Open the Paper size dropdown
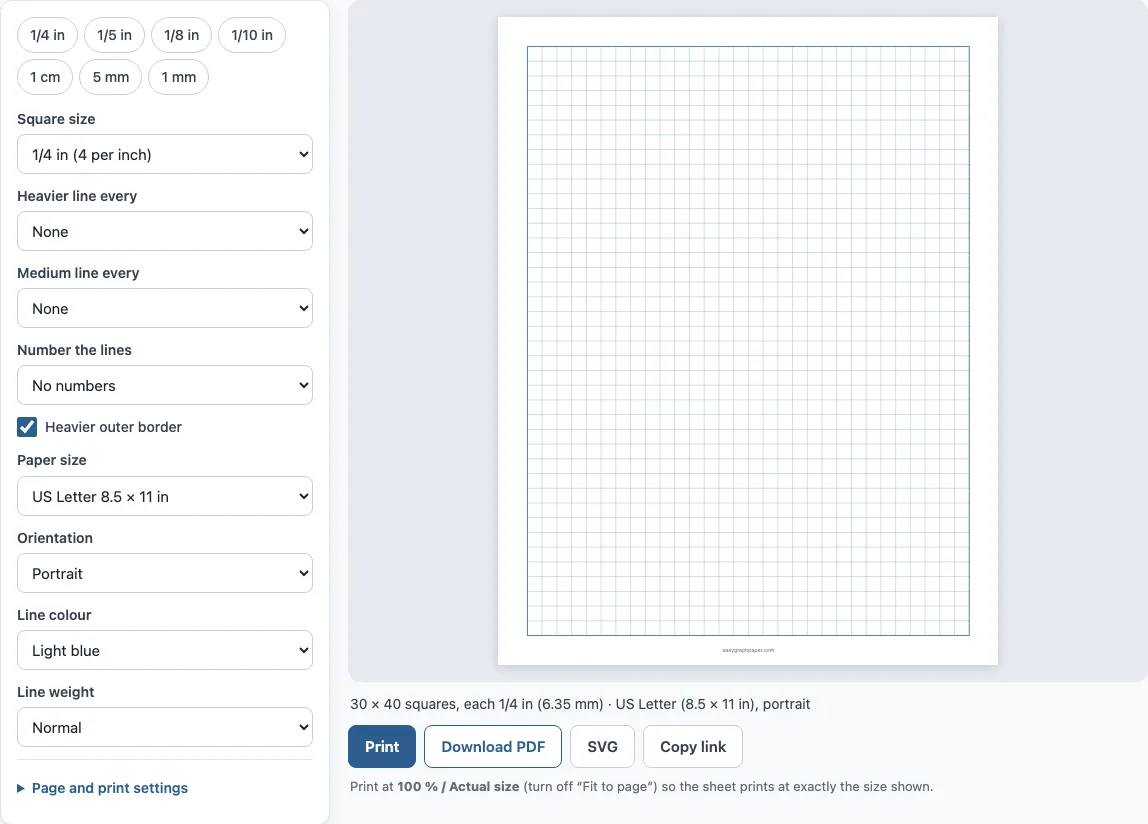The height and width of the screenshot is (824, 1148). tap(165, 497)
